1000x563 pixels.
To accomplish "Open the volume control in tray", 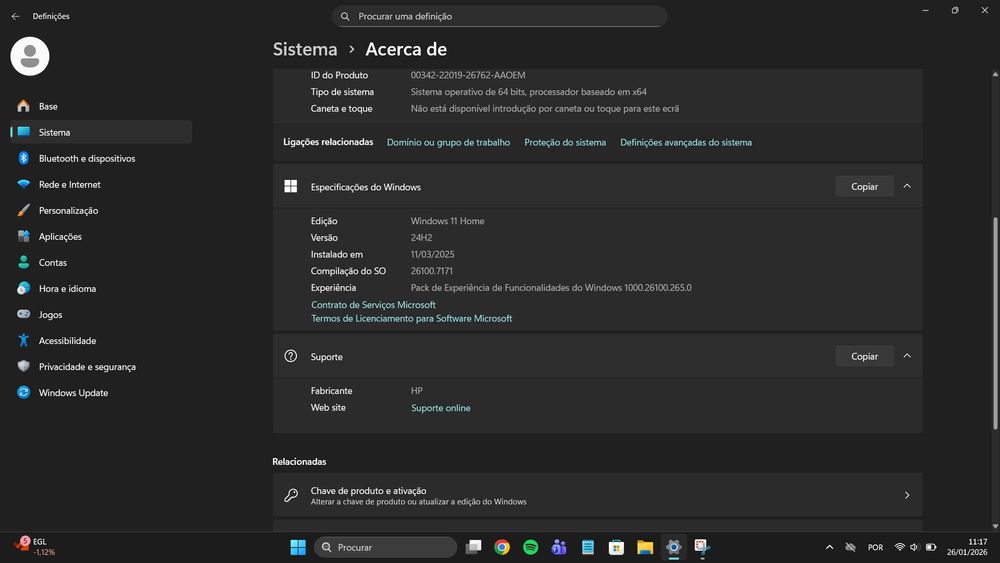I will [x=914, y=547].
